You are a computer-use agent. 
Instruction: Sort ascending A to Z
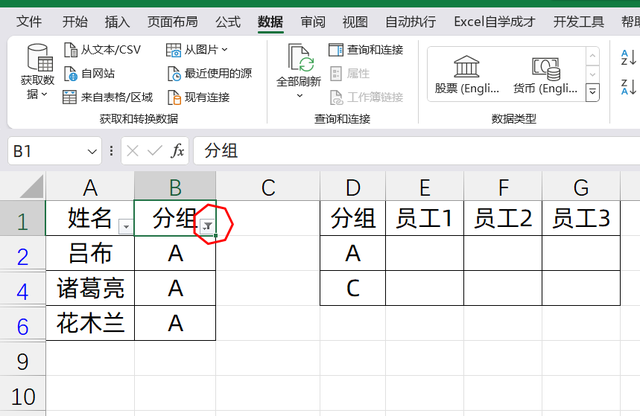tap(629, 58)
